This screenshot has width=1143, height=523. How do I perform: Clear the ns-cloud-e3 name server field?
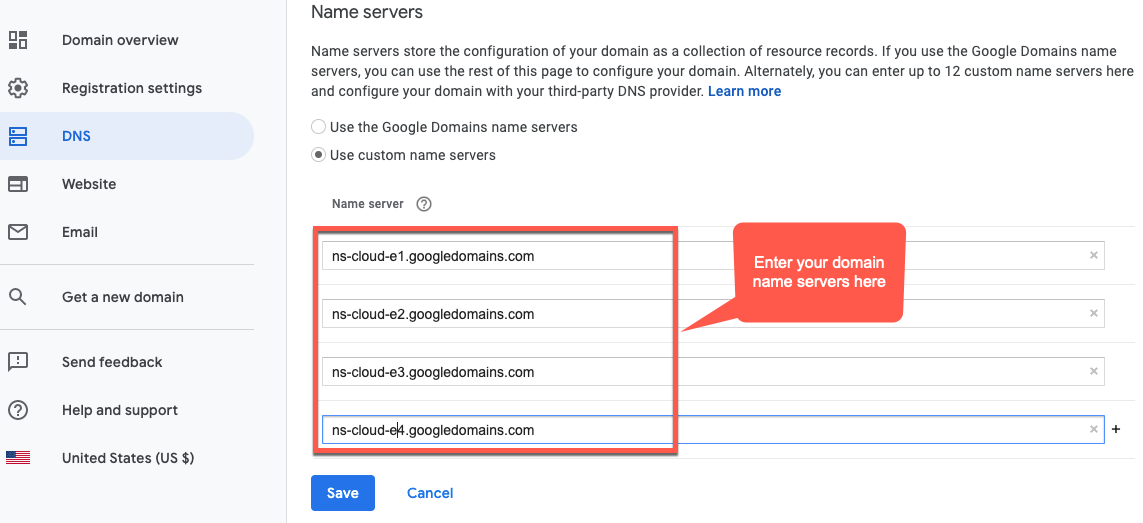click(x=1093, y=372)
